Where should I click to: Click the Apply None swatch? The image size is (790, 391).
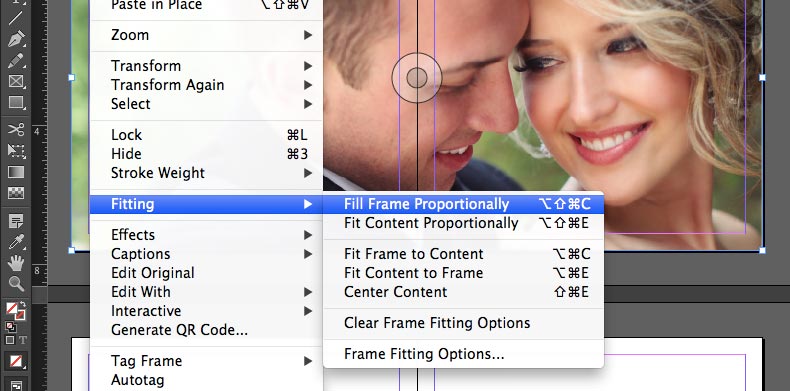(x=16, y=361)
